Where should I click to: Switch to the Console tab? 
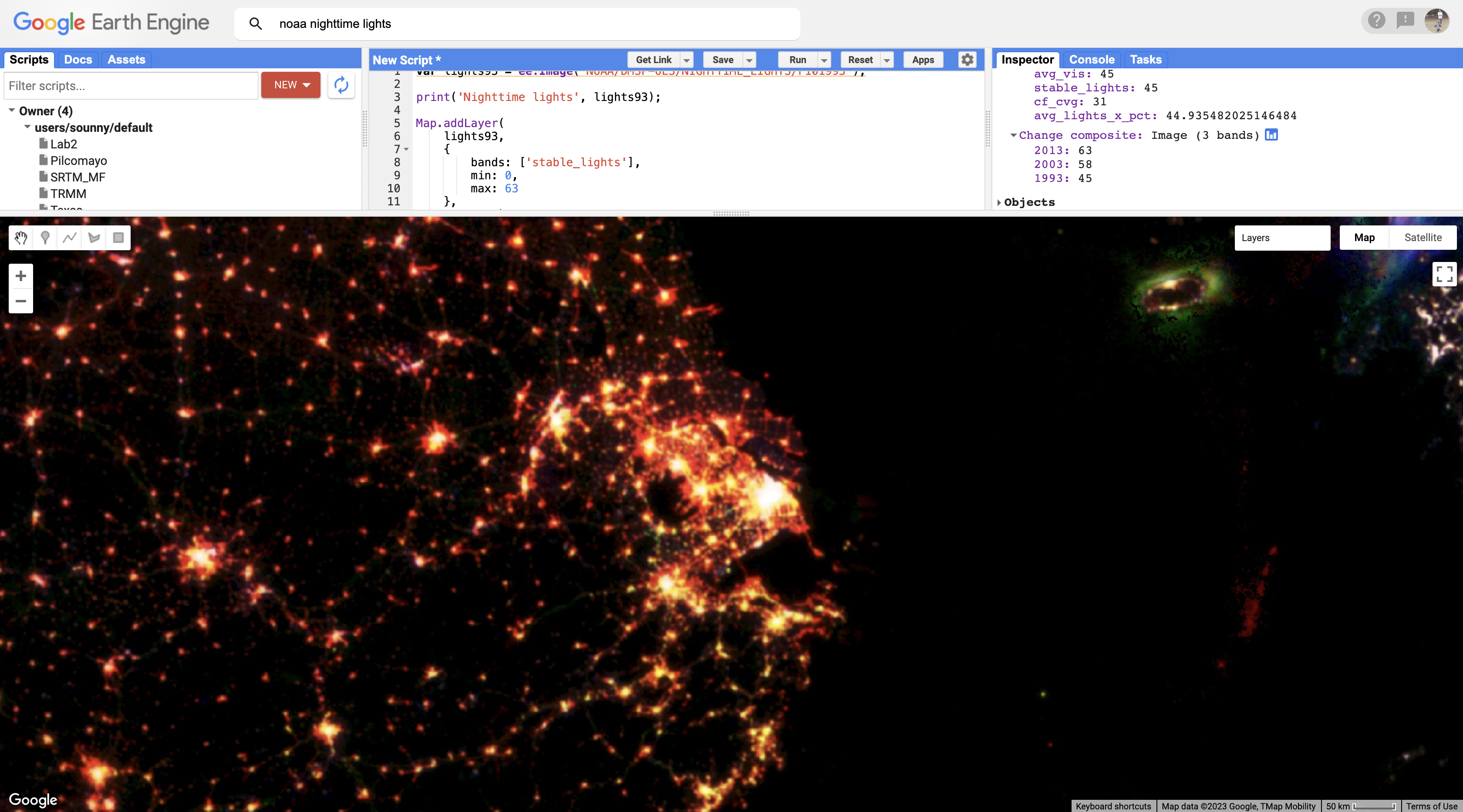(x=1092, y=60)
